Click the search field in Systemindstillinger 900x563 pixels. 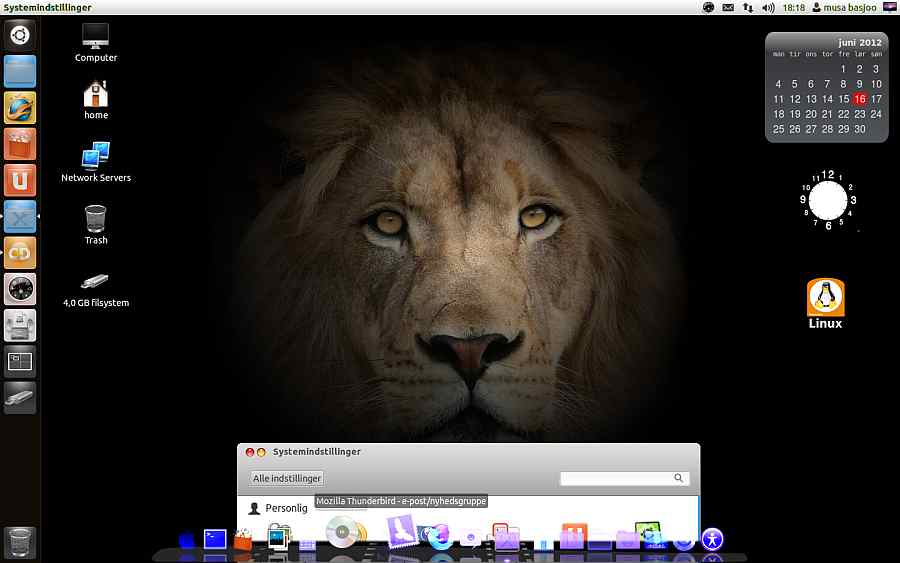pyautogui.click(x=617, y=479)
